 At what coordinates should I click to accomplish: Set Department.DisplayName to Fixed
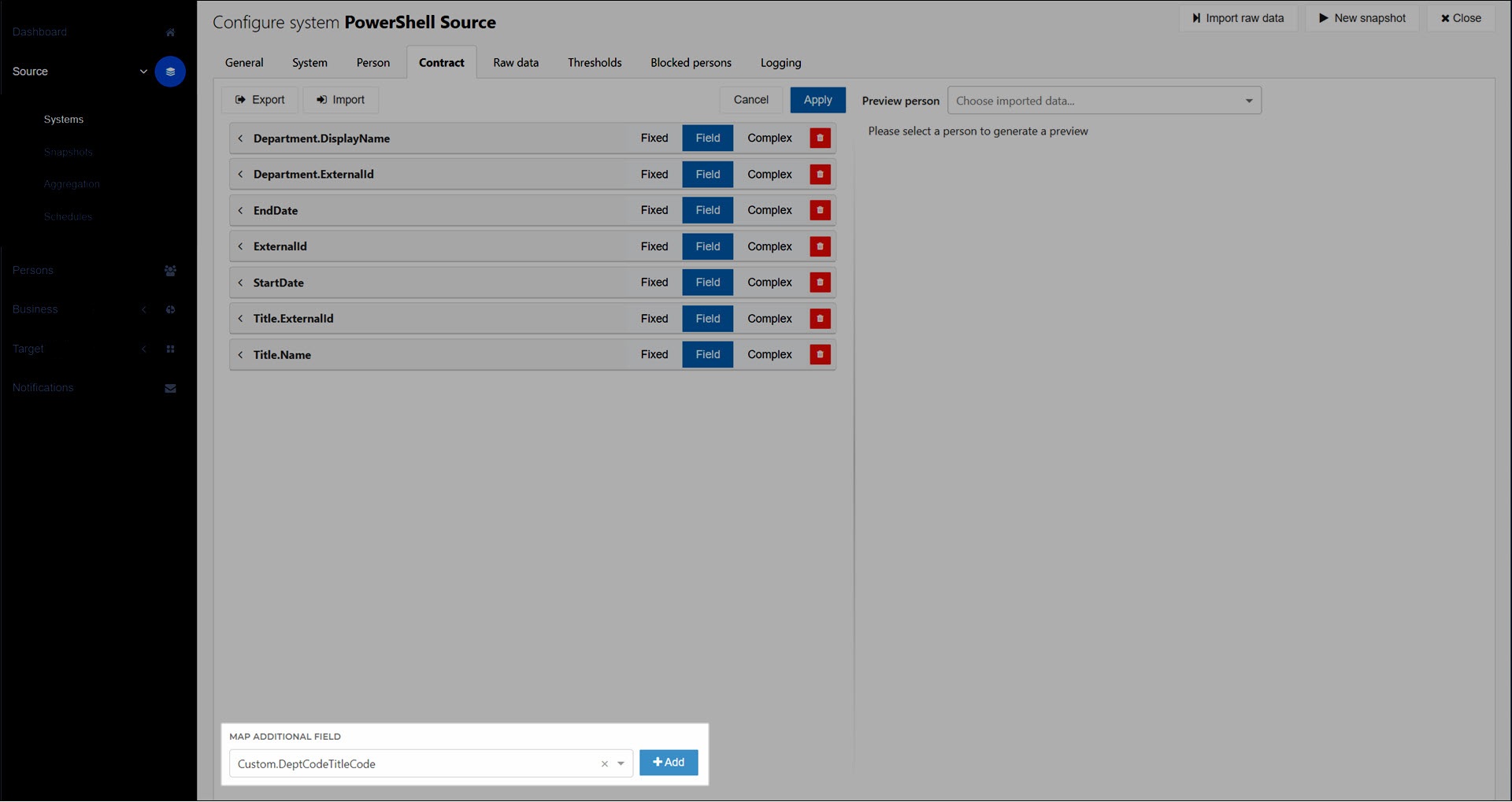pyautogui.click(x=654, y=138)
